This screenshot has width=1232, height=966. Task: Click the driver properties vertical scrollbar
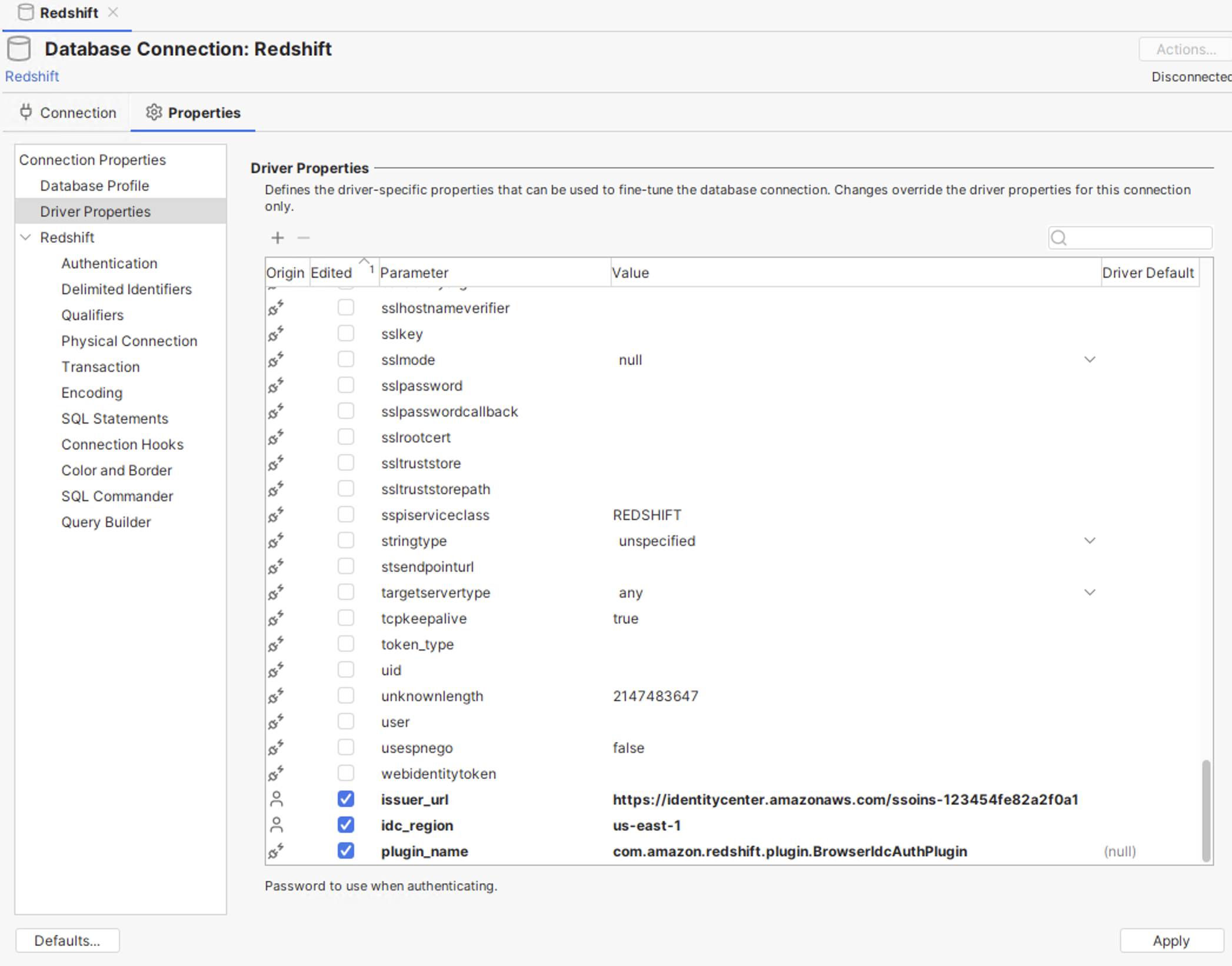(1206, 810)
